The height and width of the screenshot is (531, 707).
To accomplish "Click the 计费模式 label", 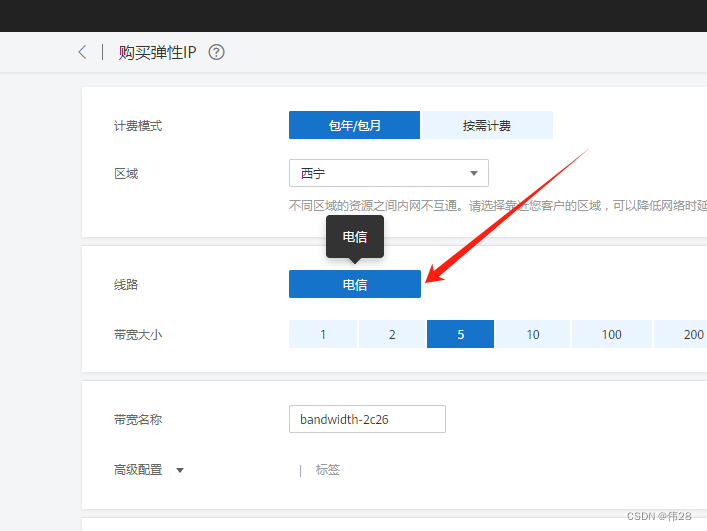I will coord(138,126).
